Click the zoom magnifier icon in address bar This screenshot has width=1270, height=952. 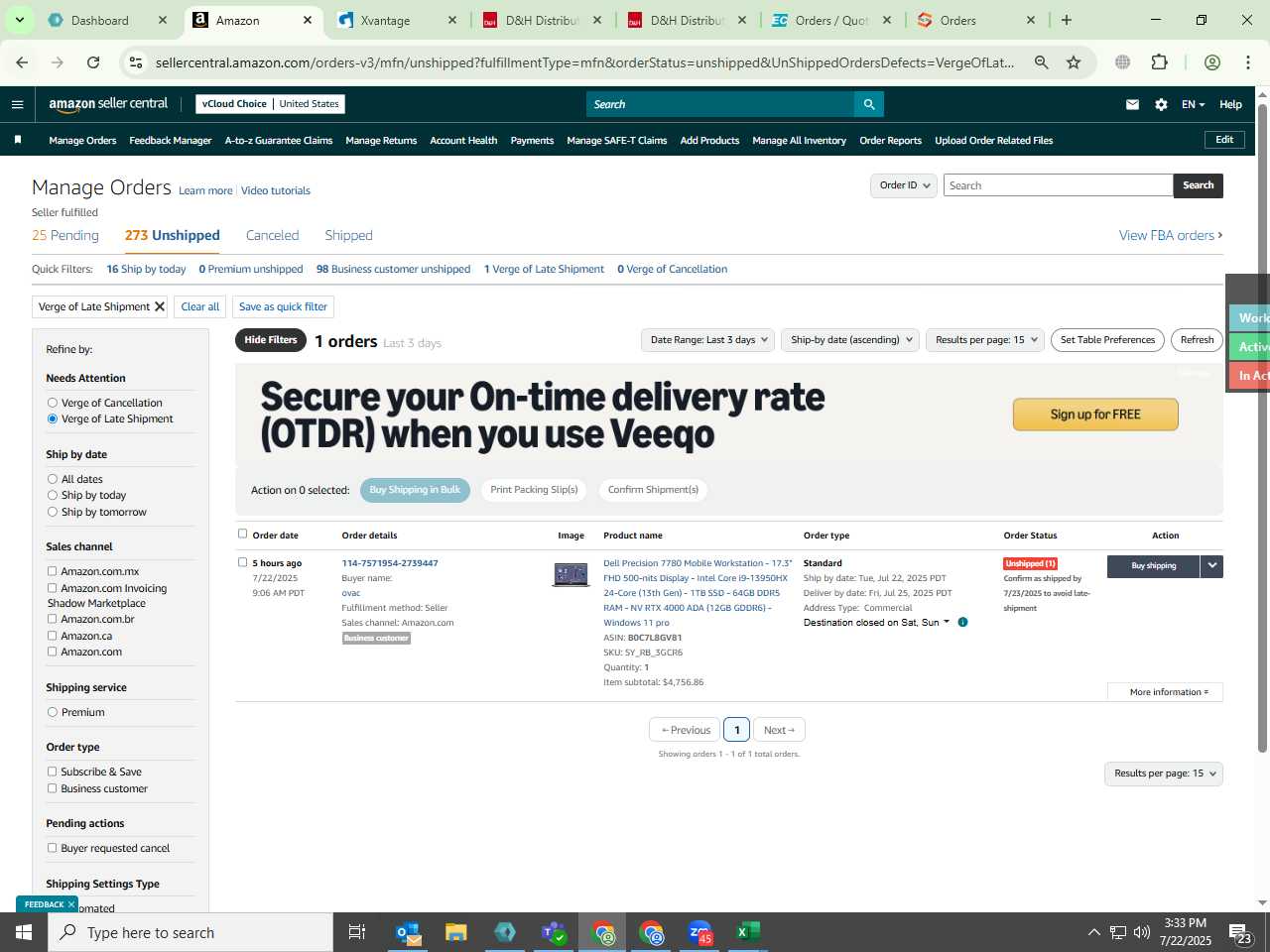(x=1041, y=62)
